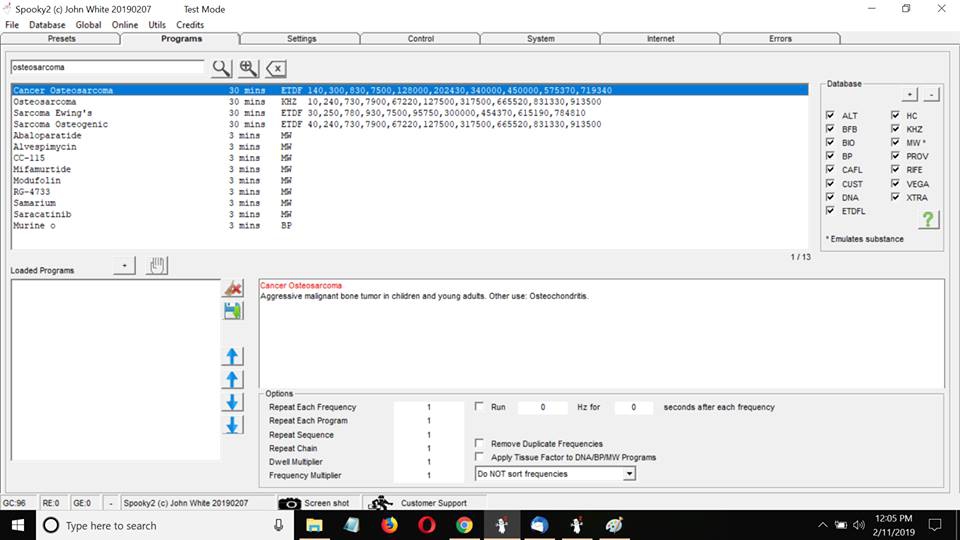Click the magnifier-plus advanced search icon
960x540 pixels.
[x=249, y=68]
